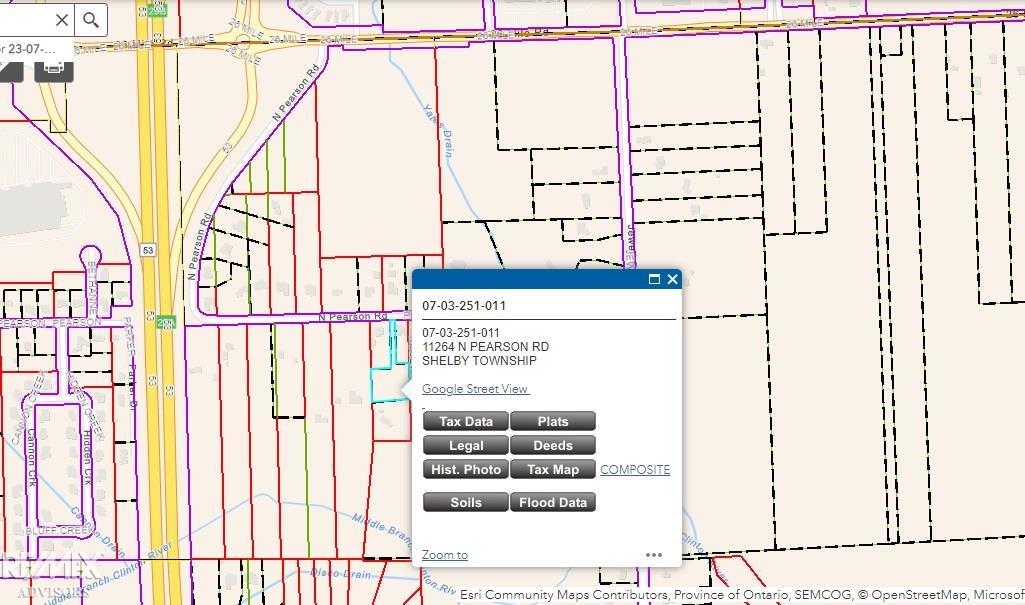Click the Deeds button
1025x605 pixels.
click(553, 446)
